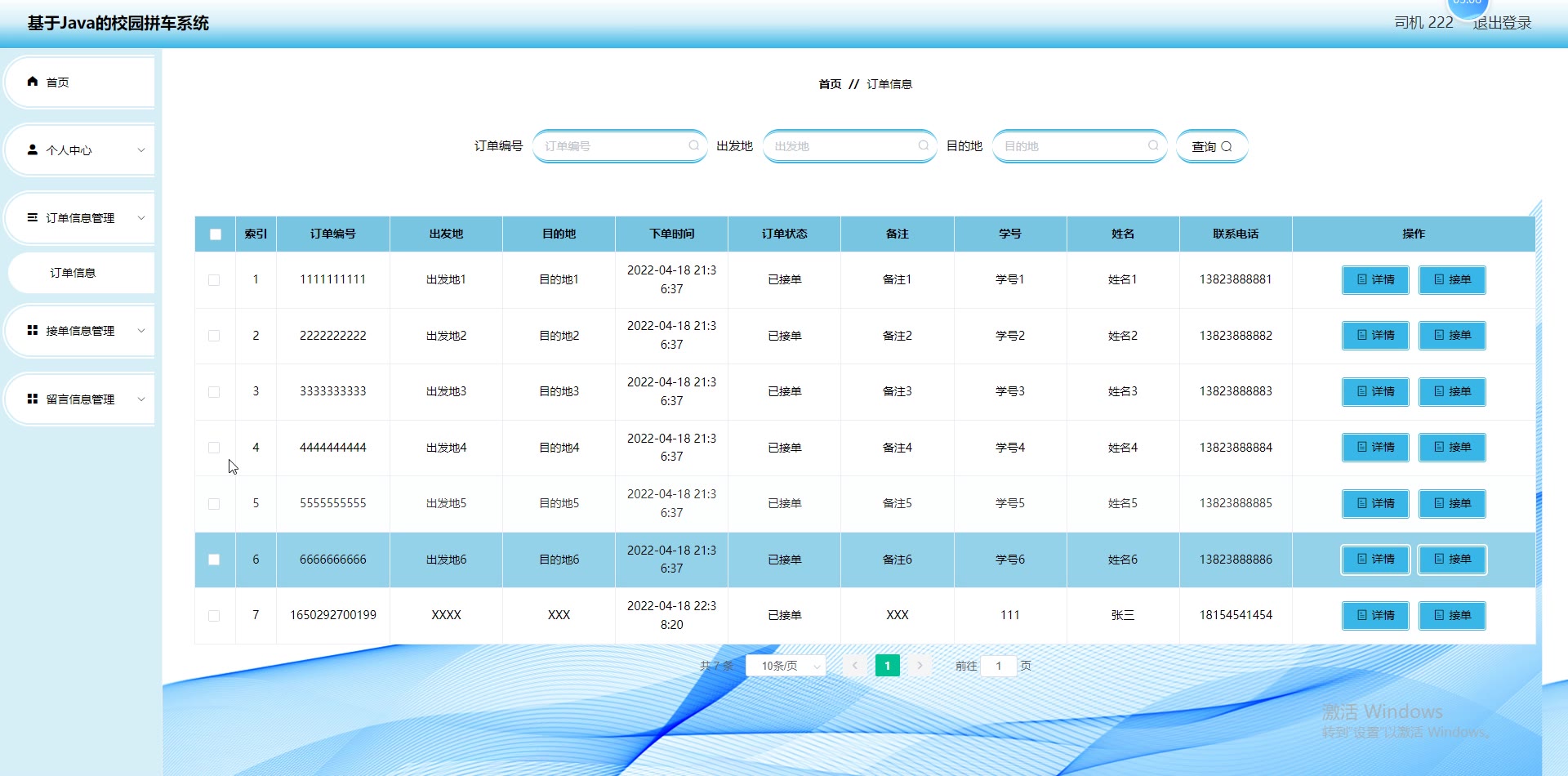Click the person icon beside 个人中心

tap(33, 150)
